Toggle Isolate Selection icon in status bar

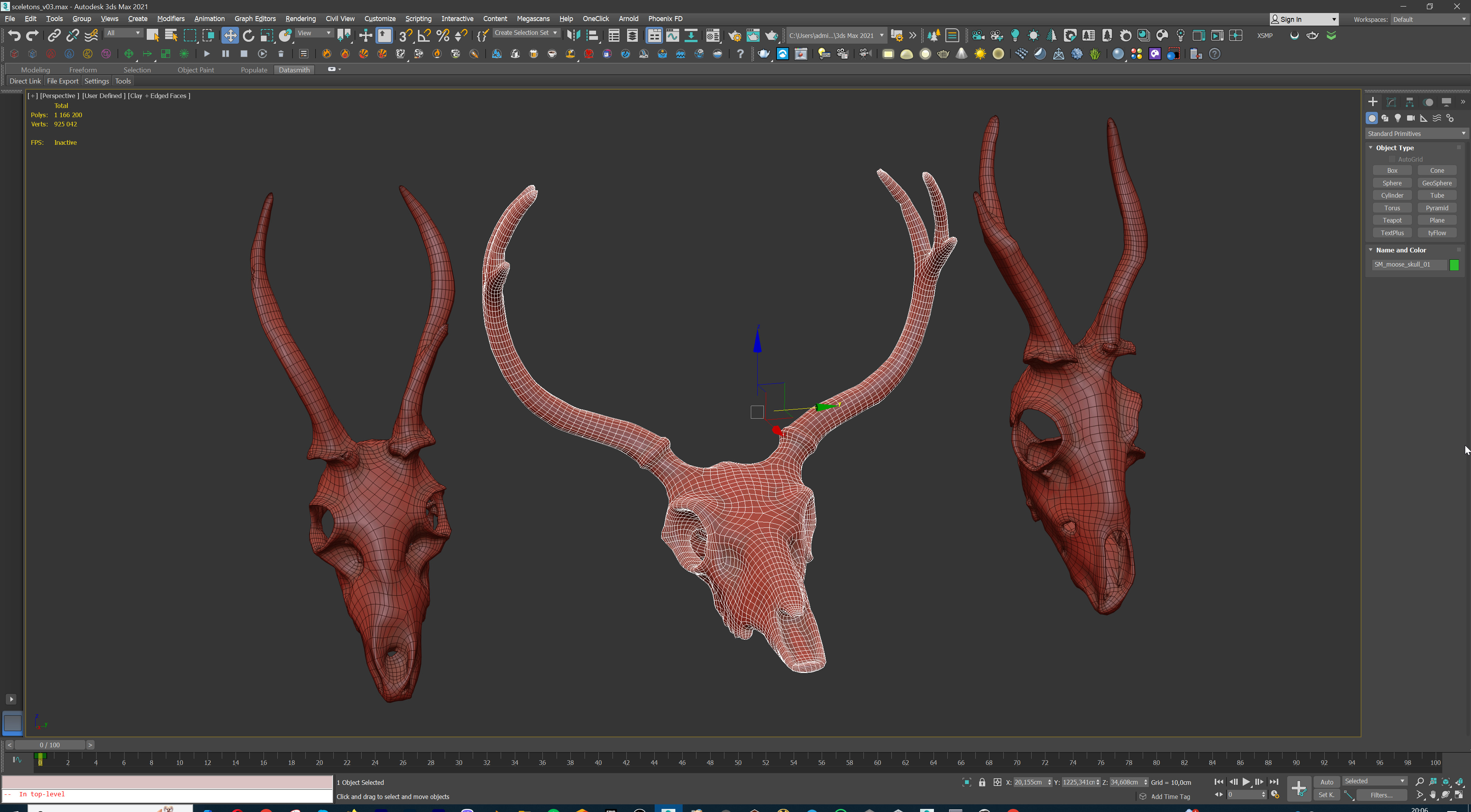tap(966, 782)
